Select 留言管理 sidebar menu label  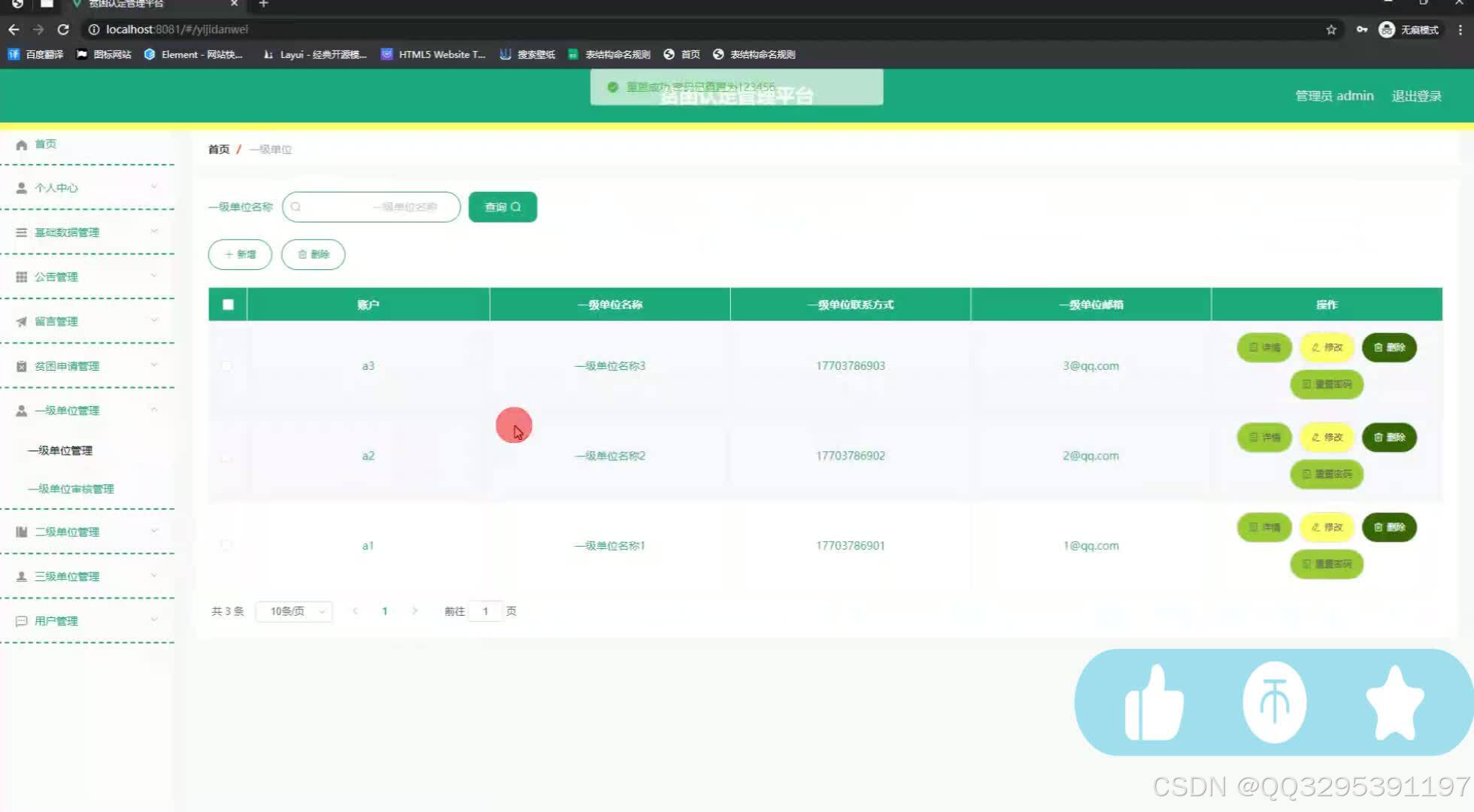56,322
